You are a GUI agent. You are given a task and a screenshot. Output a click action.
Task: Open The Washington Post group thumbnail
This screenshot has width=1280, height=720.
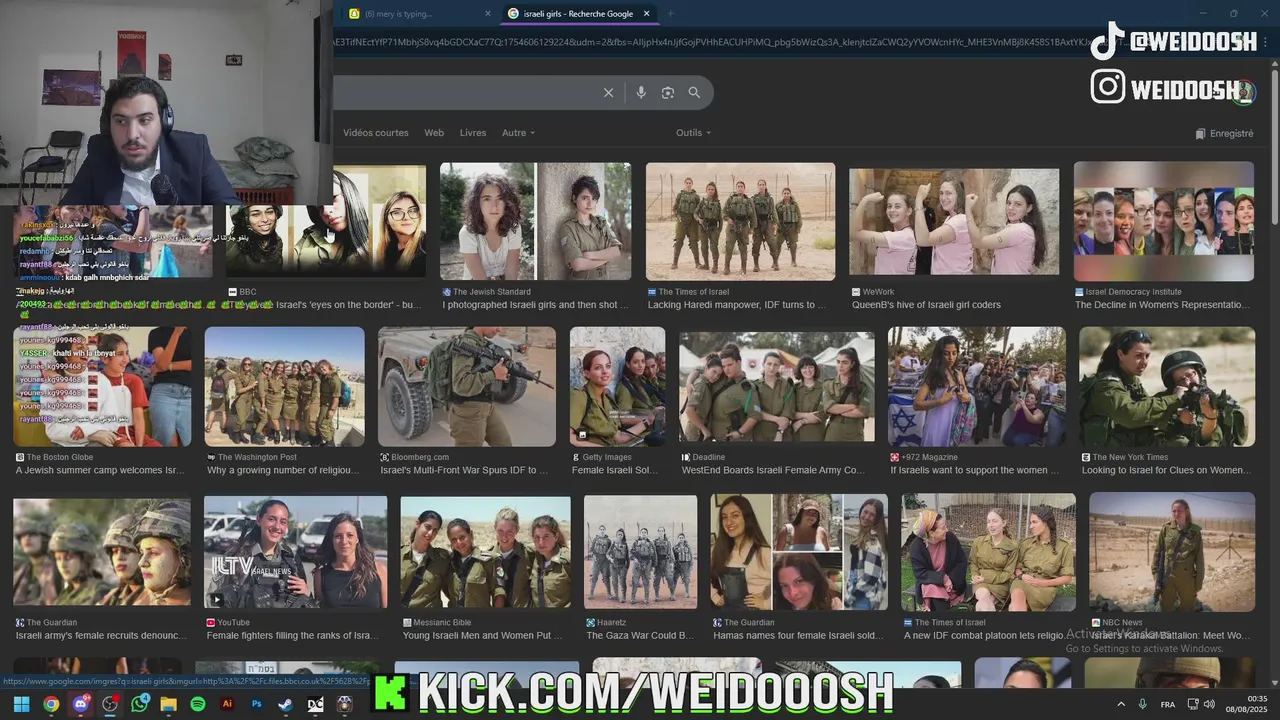coord(285,386)
